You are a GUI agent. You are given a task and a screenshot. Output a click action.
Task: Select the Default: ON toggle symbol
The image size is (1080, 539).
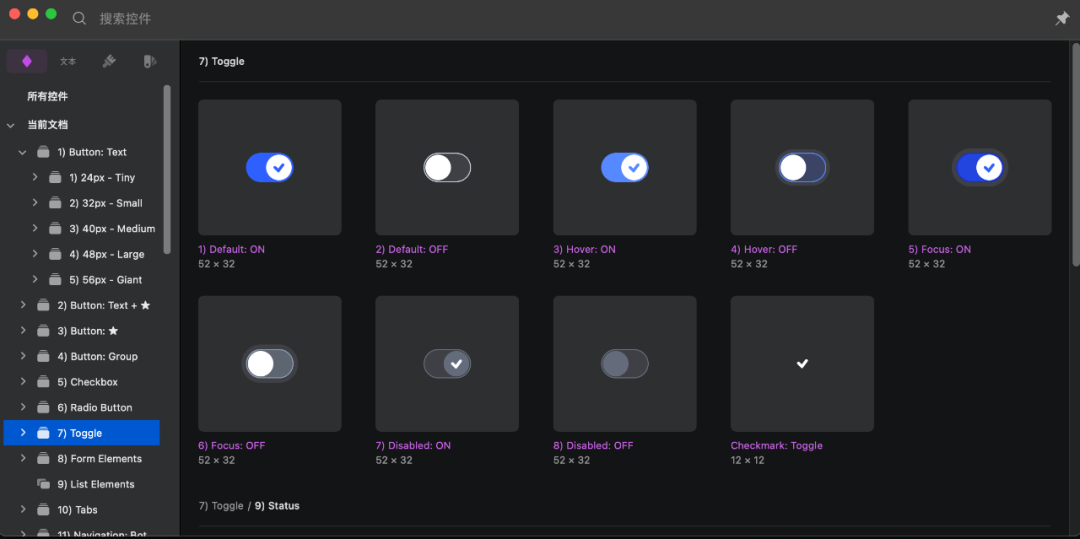[269, 167]
